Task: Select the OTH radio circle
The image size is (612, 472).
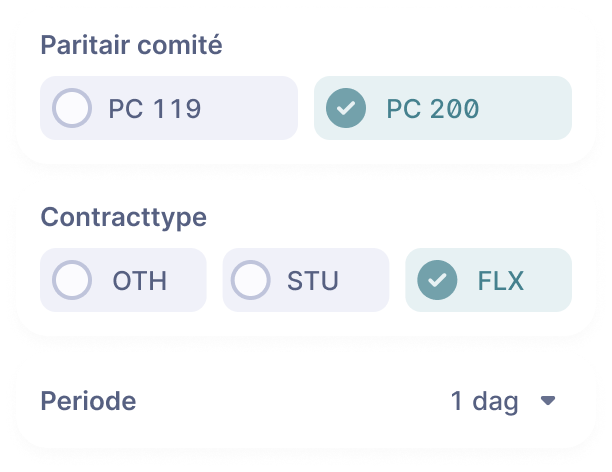Action: click(73, 280)
